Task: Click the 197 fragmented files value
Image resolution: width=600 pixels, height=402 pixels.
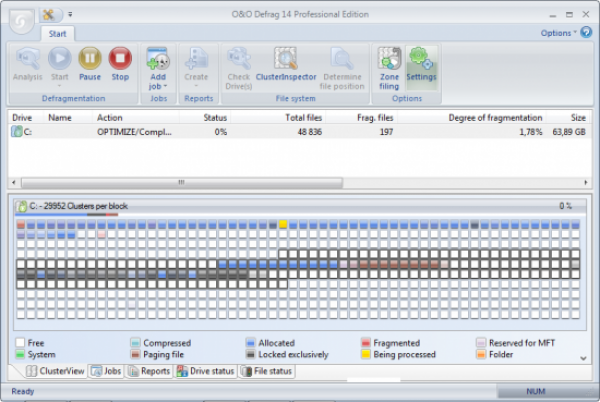Action: click(x=386, y=132)
